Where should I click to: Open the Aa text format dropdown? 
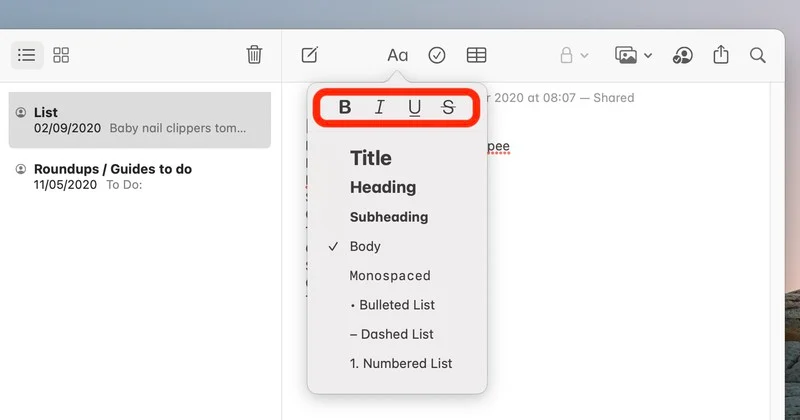point(397,55)
